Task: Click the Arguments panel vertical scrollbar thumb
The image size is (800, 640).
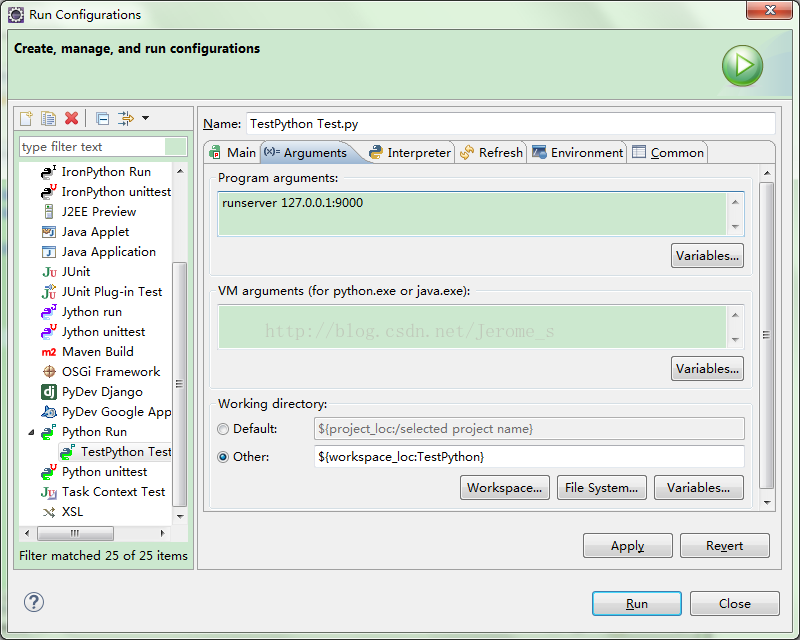Action: coord(766,335)
